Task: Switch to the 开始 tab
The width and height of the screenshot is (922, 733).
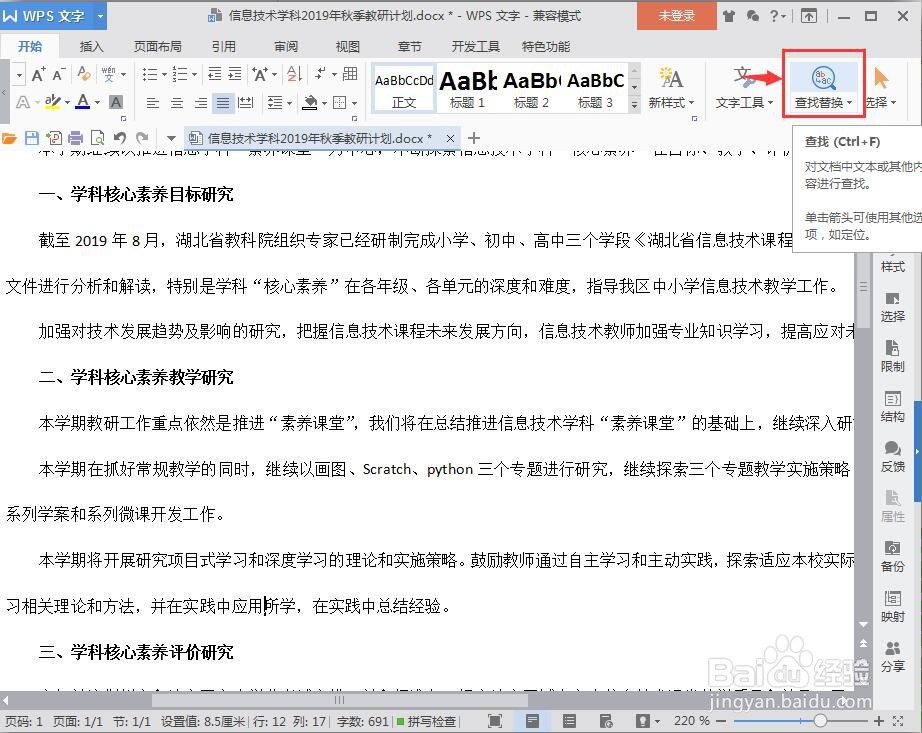Action: coord(29,46)
